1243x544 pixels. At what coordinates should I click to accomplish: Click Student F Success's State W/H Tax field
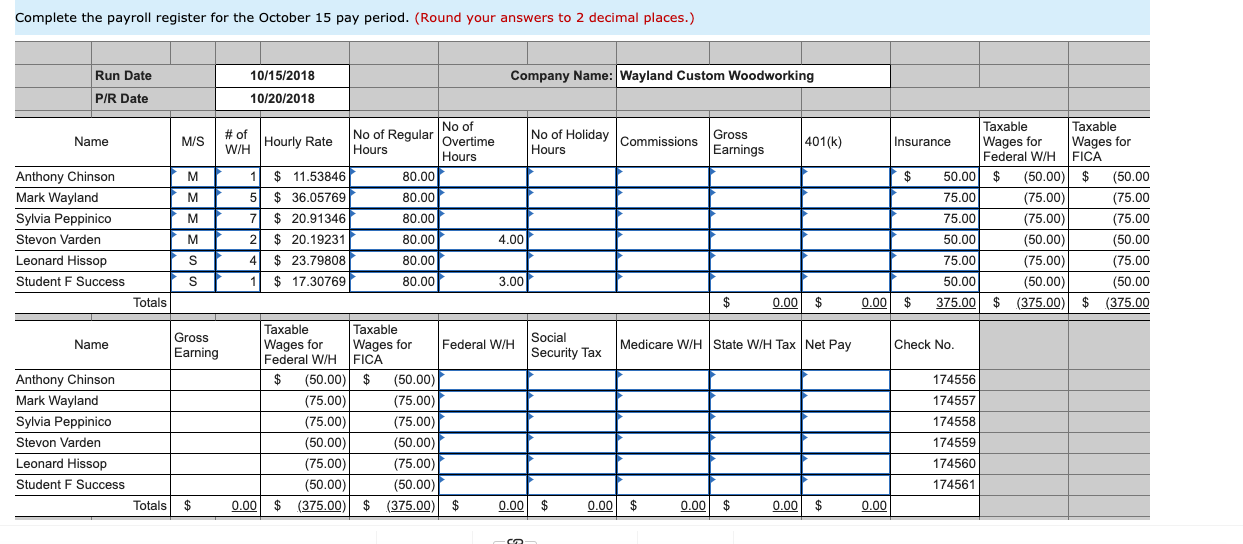click(754, 485)
